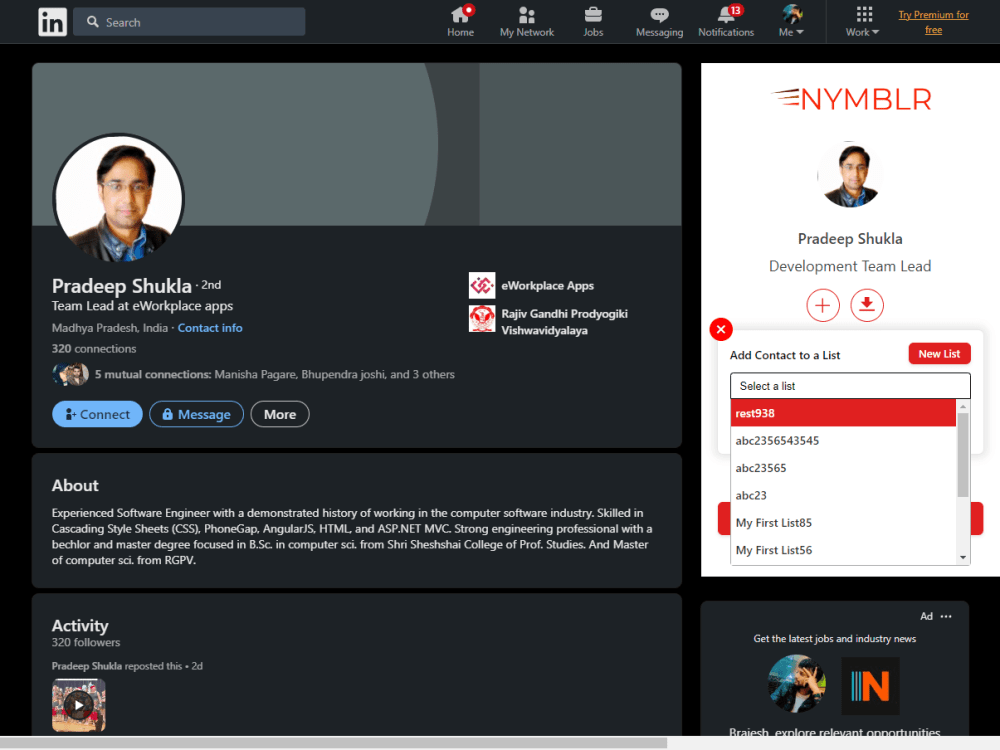This screenshot has width=1000, height=750.
Task: Open Rajiv Gandhi Prodyogiki Vishwavidyalaya logo
Action: [482, 319]
